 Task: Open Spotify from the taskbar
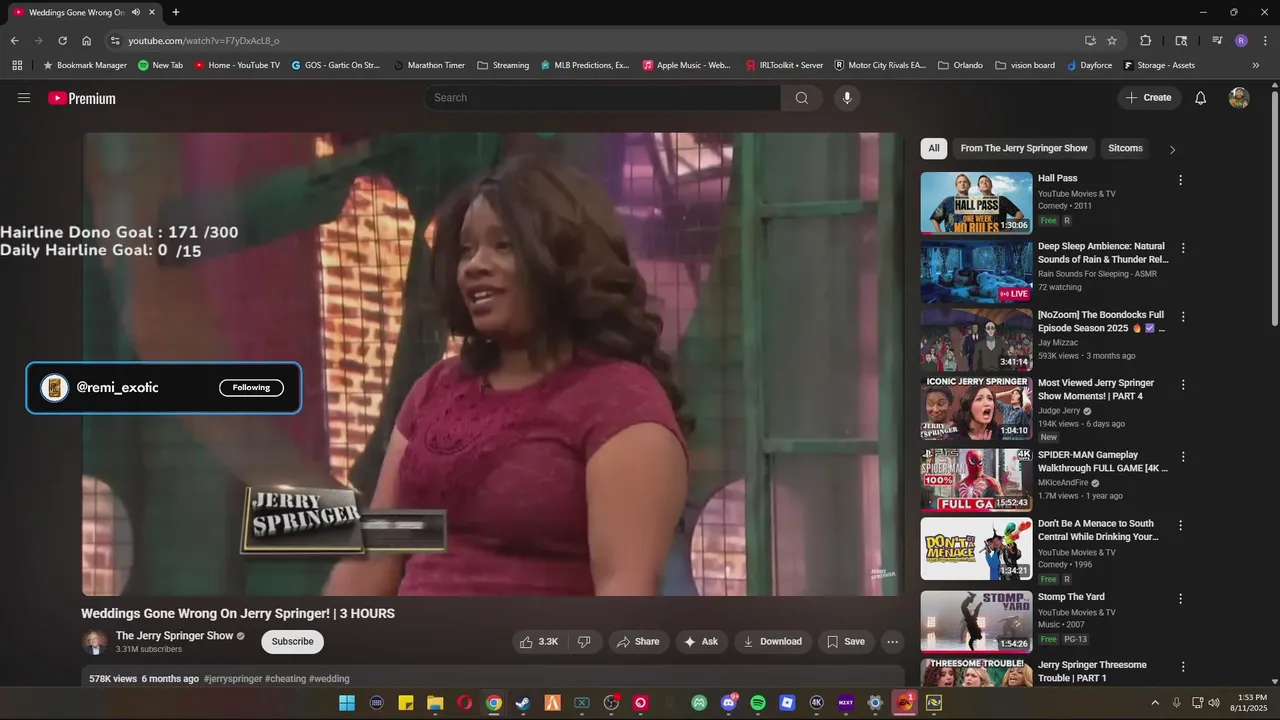coord(758,703)
